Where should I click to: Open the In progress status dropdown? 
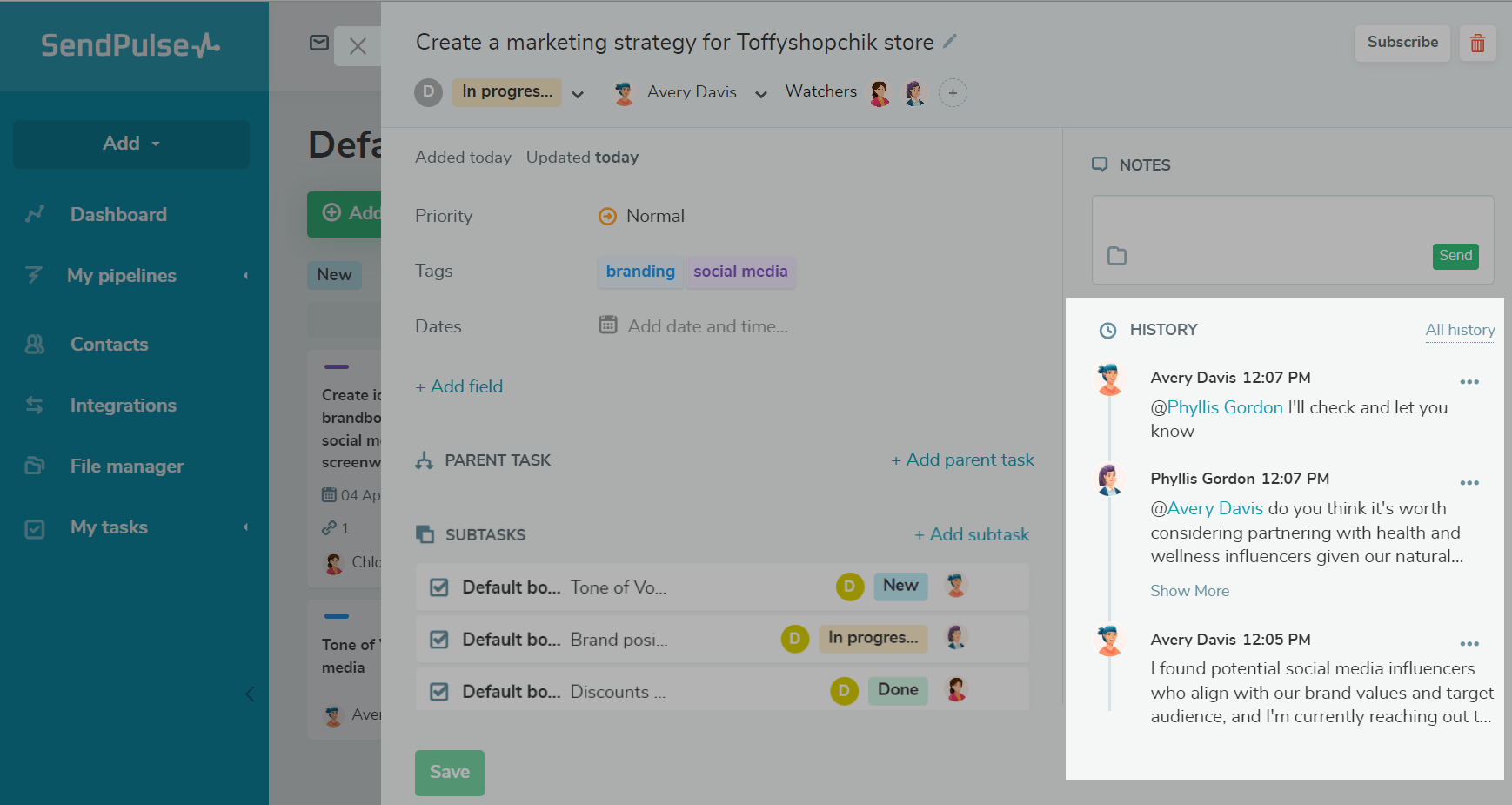(578, 94)
